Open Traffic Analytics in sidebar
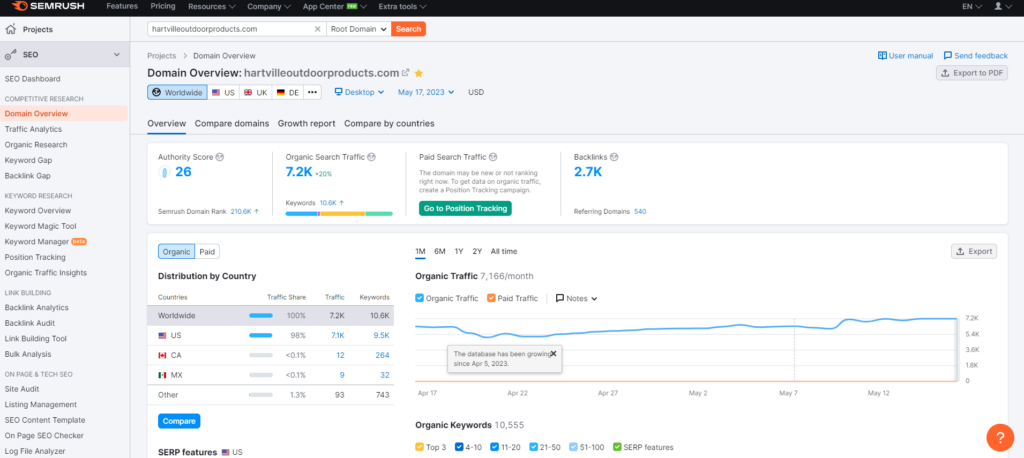The image size is (1024, 458). [33, 129]
